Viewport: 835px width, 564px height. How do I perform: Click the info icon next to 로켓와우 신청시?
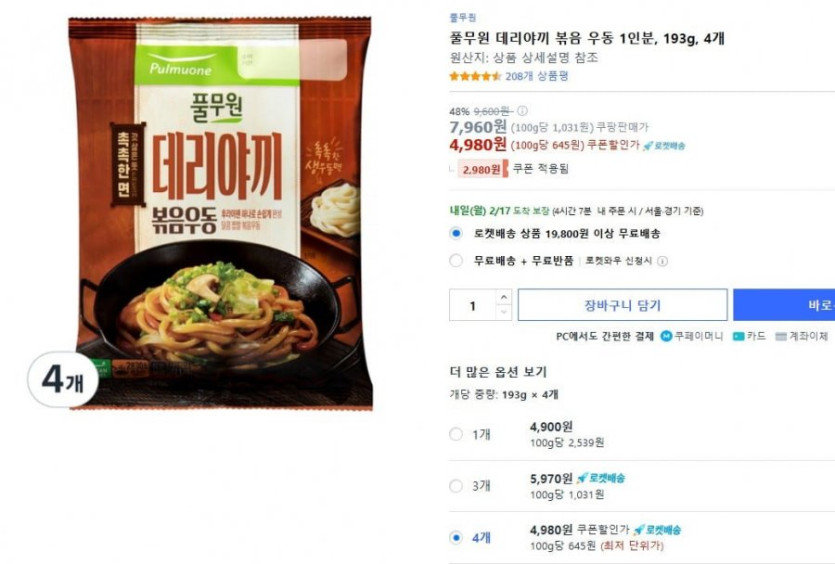[x=662, y=261]
